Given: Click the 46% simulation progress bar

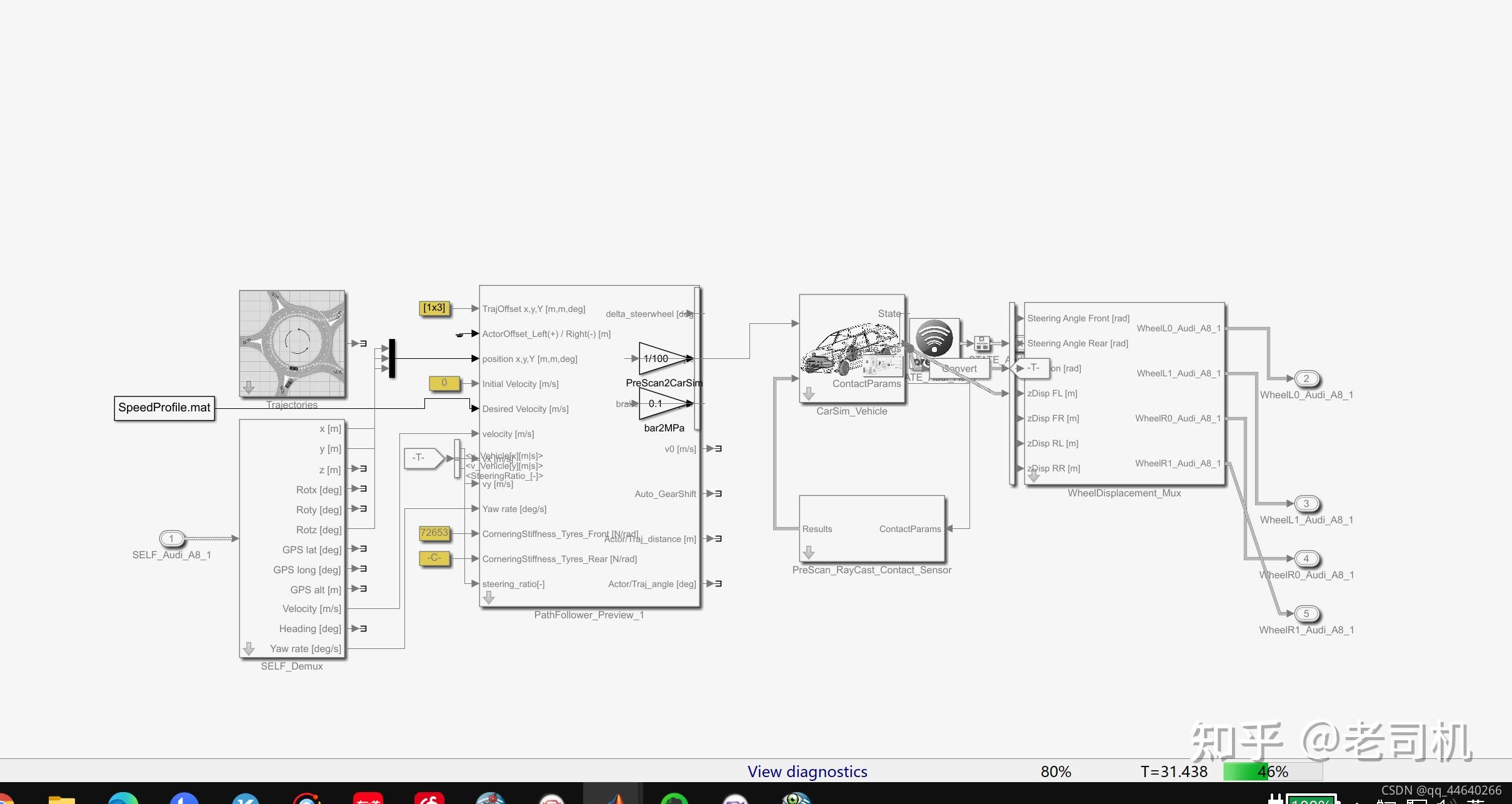Looking at the screenshot, I should [x=1272, y=771].
